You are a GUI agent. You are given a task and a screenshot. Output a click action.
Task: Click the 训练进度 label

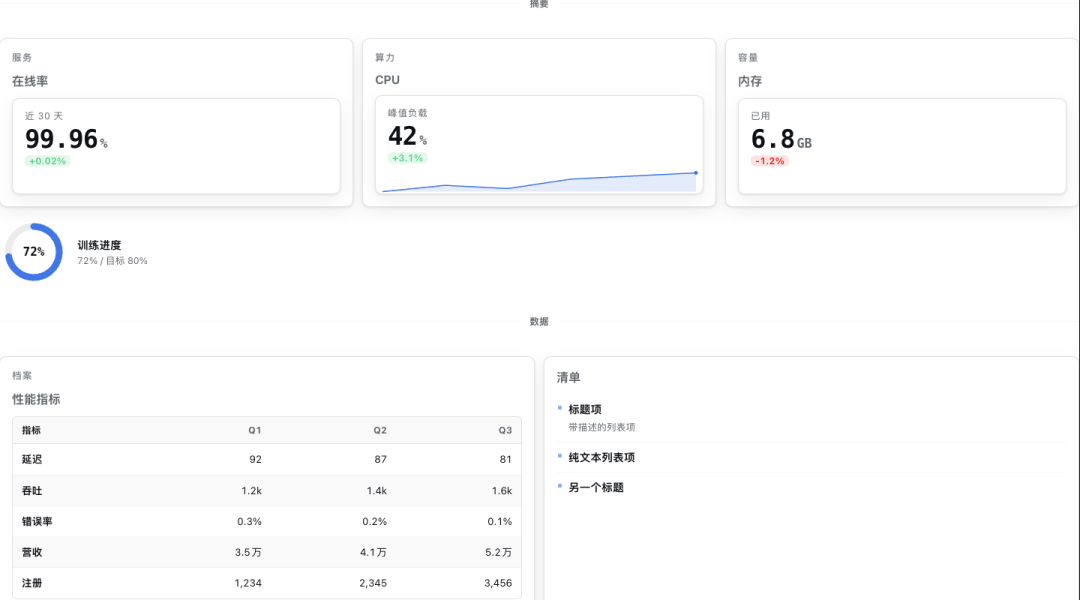[99, 245]
